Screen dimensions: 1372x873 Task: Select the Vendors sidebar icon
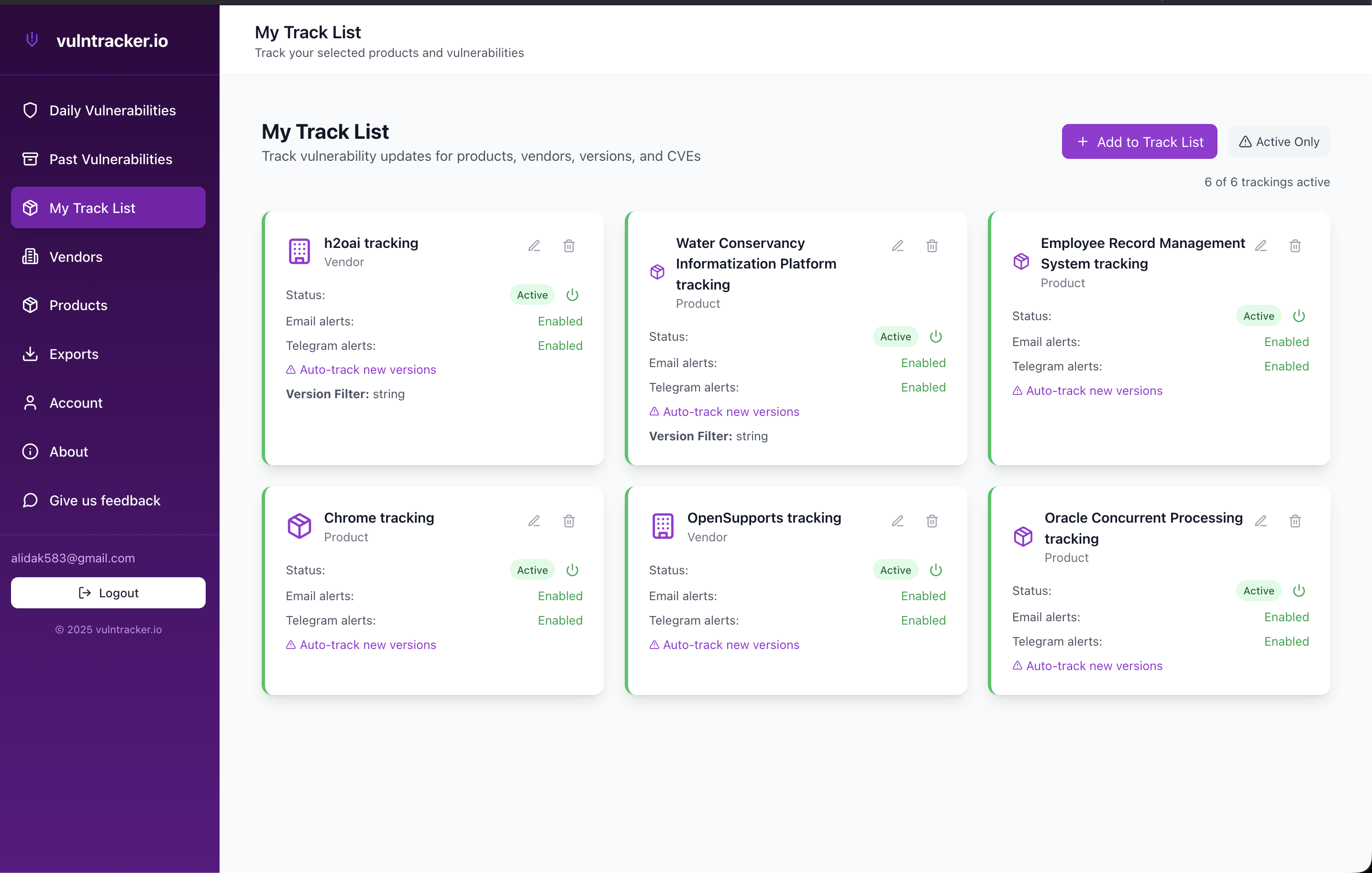30,257
